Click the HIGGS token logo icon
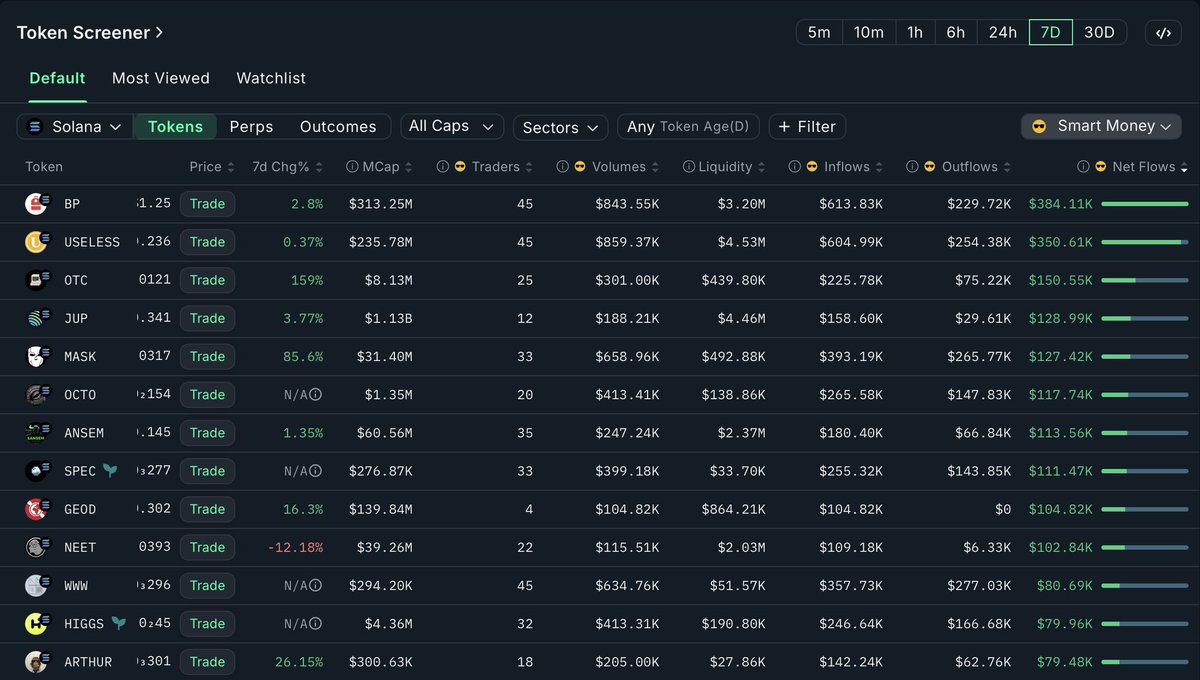The image size is (1200, 680). point(37,624)
